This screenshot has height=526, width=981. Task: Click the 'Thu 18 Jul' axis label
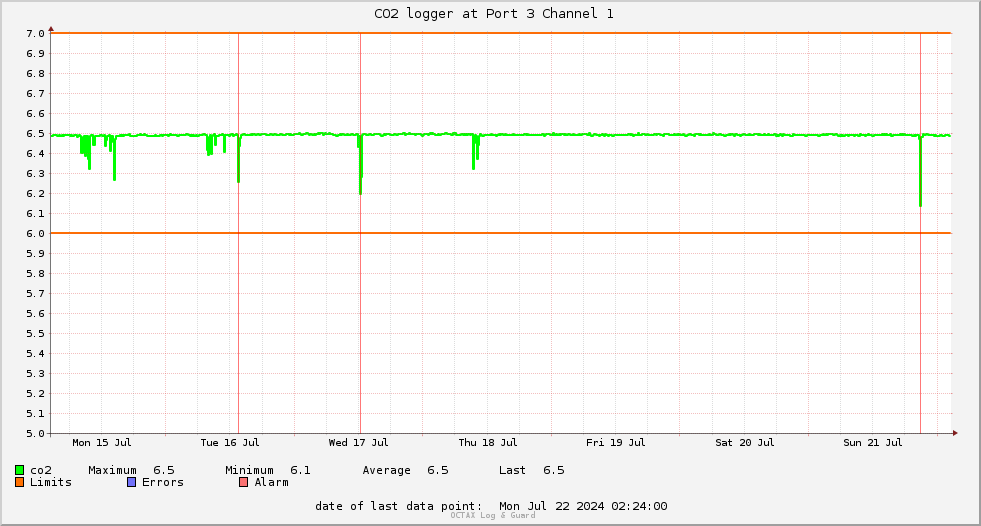click(x=488, y=442)
